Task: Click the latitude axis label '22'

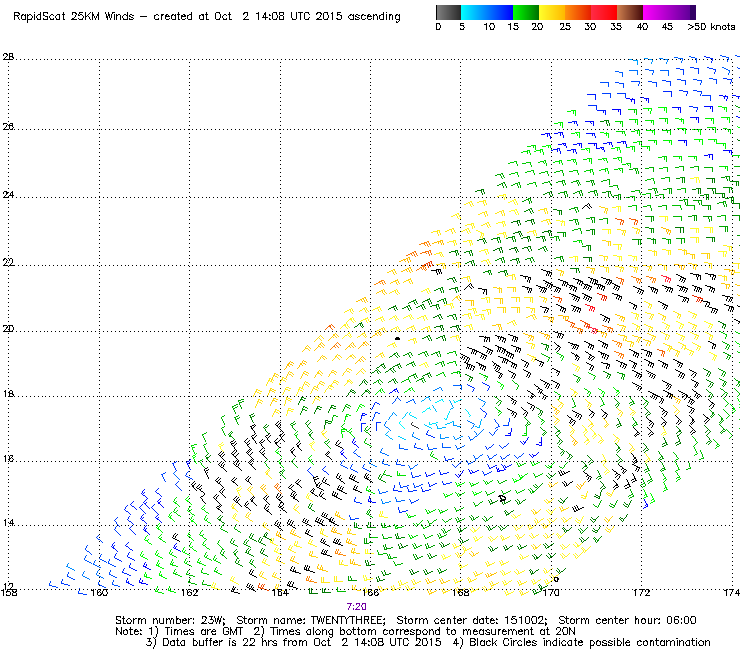Action: (x=8, y=262)
